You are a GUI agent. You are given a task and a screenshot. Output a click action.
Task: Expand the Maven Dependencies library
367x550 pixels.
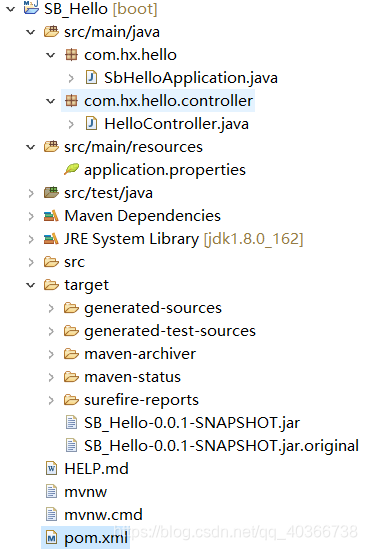tap(31, 216)
